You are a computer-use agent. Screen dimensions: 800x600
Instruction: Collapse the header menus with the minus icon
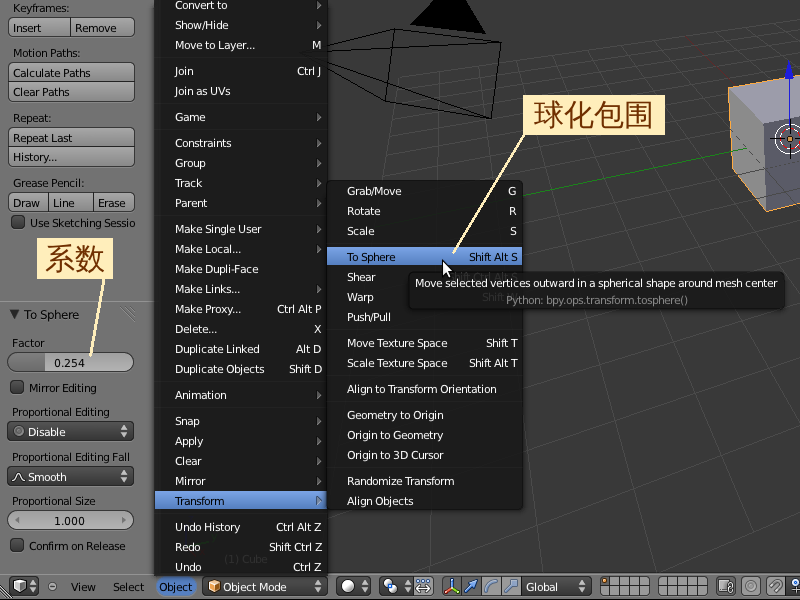point(52,586)
